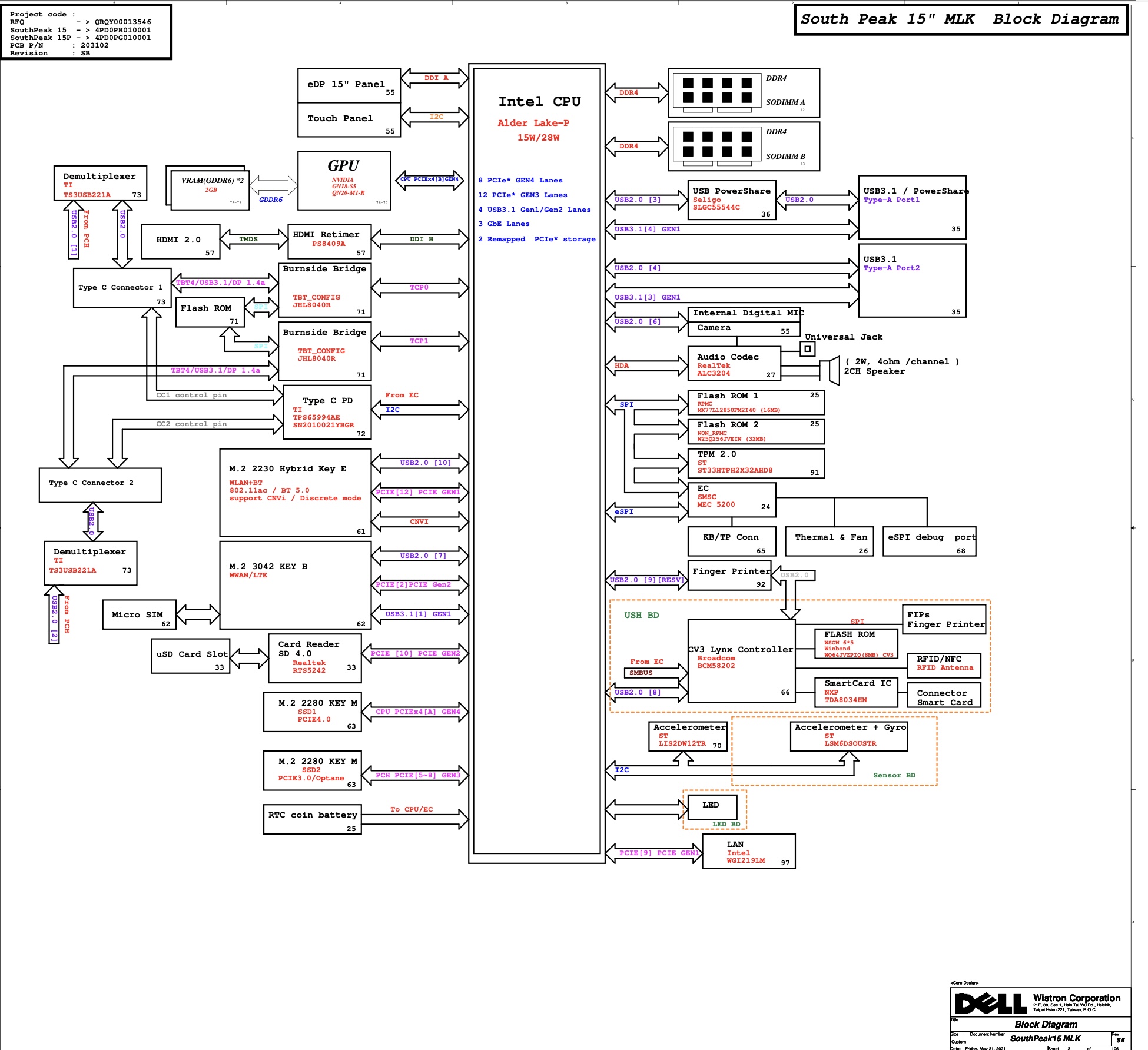Select the 'KB/TP Conn' block
This screenshot has width=1148, height=1050.
point(732,541)
